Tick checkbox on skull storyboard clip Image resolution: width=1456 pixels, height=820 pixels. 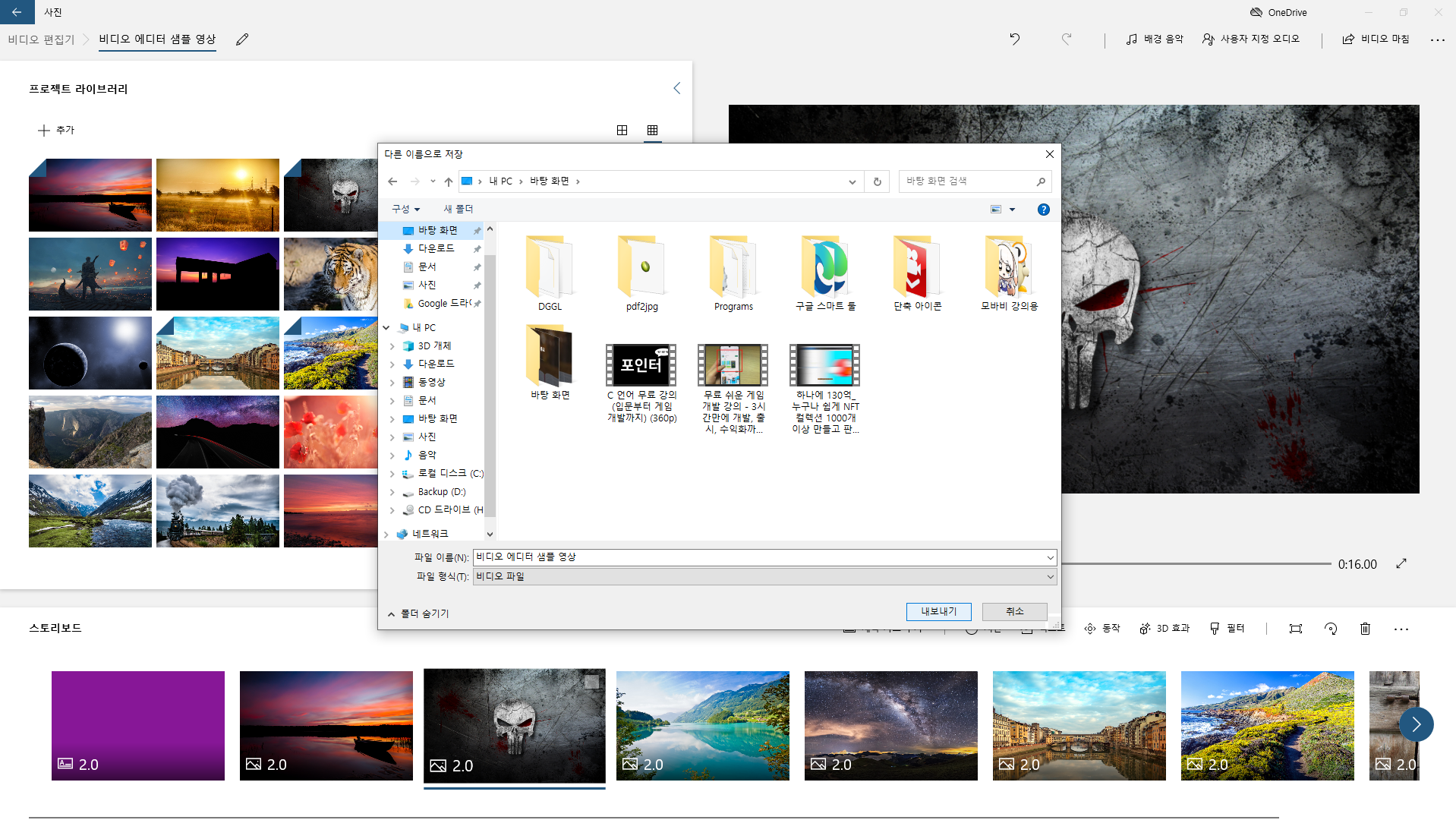pyautogui.click(x=592, y=681)
